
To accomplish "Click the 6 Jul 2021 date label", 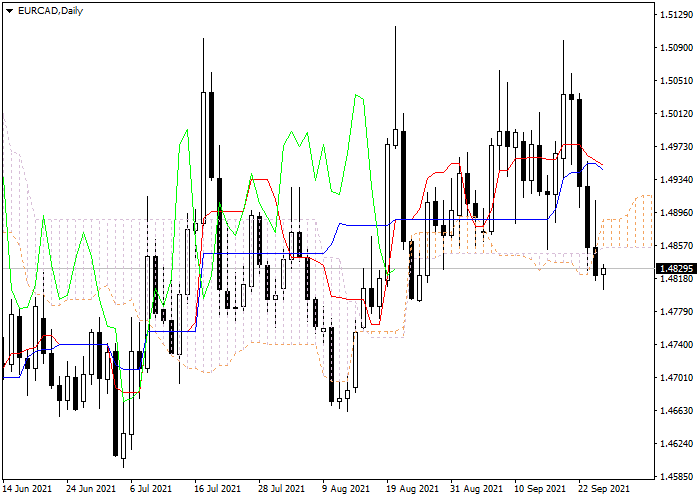I will tap(151, 489).
